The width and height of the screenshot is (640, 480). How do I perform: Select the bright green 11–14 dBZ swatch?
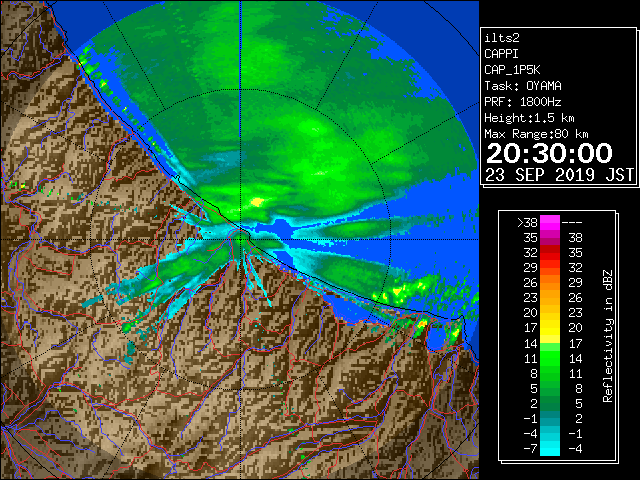tap(550, 358)
